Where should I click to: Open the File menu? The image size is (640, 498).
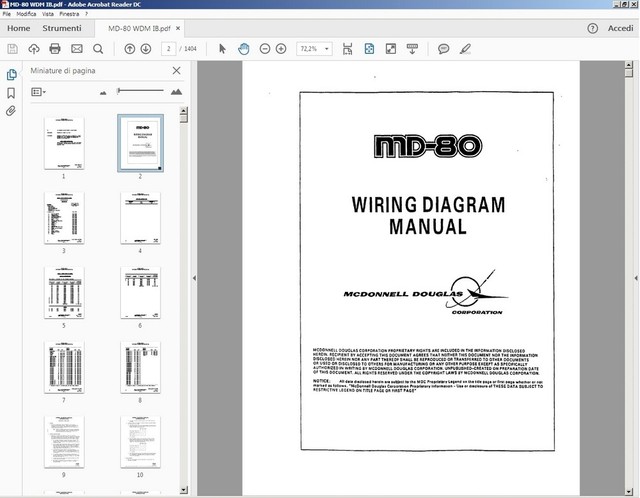(x=7, y=14)
